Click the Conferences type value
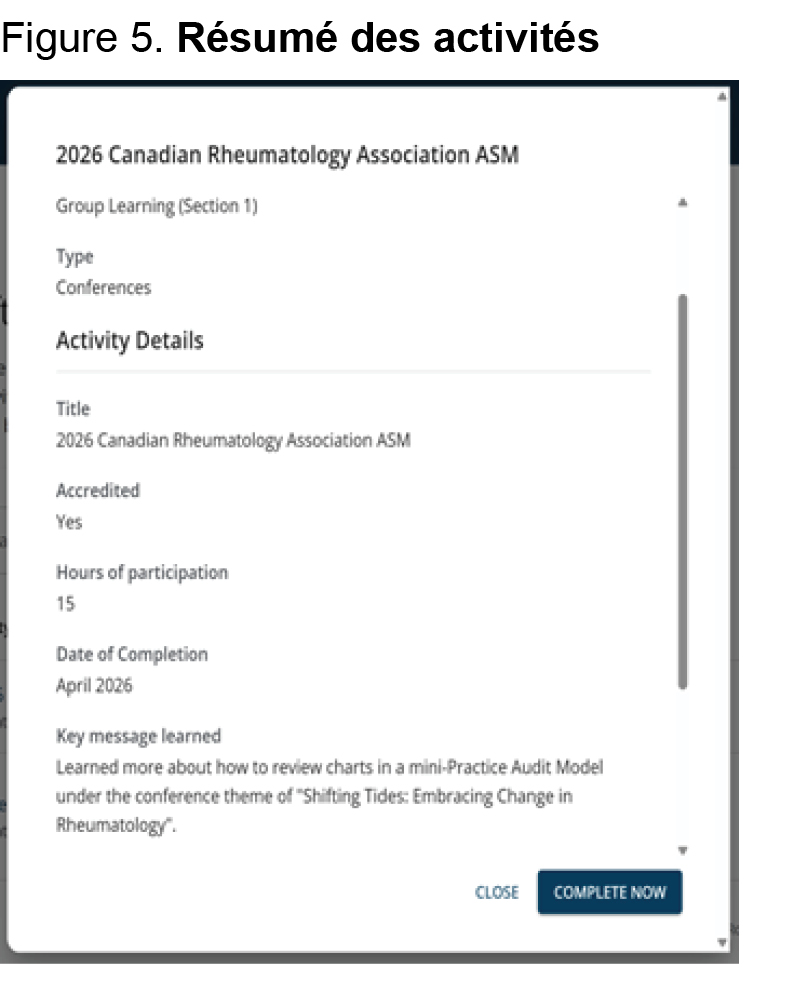 pos(103,287)
